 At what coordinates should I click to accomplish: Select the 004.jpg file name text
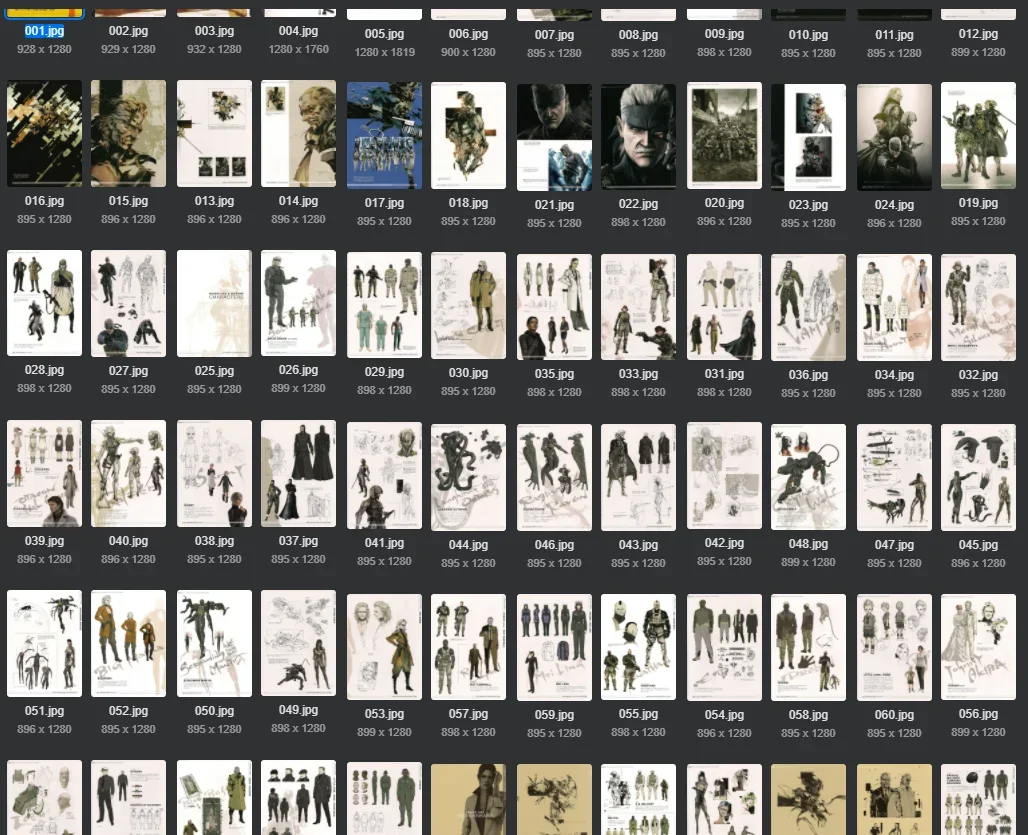coord(298,31)
